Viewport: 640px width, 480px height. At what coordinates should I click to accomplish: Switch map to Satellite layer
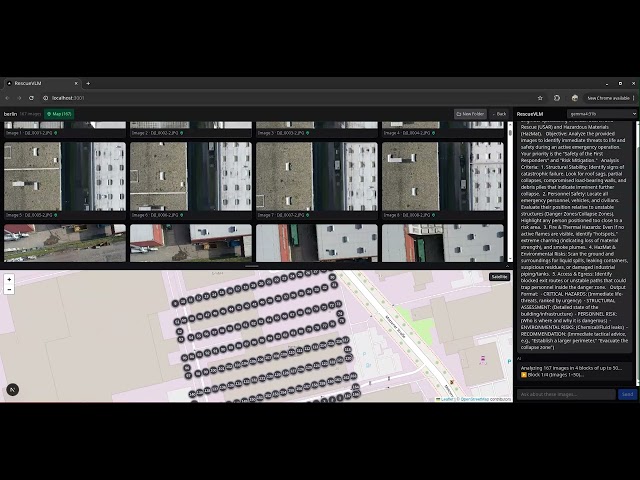coord(499,277)
